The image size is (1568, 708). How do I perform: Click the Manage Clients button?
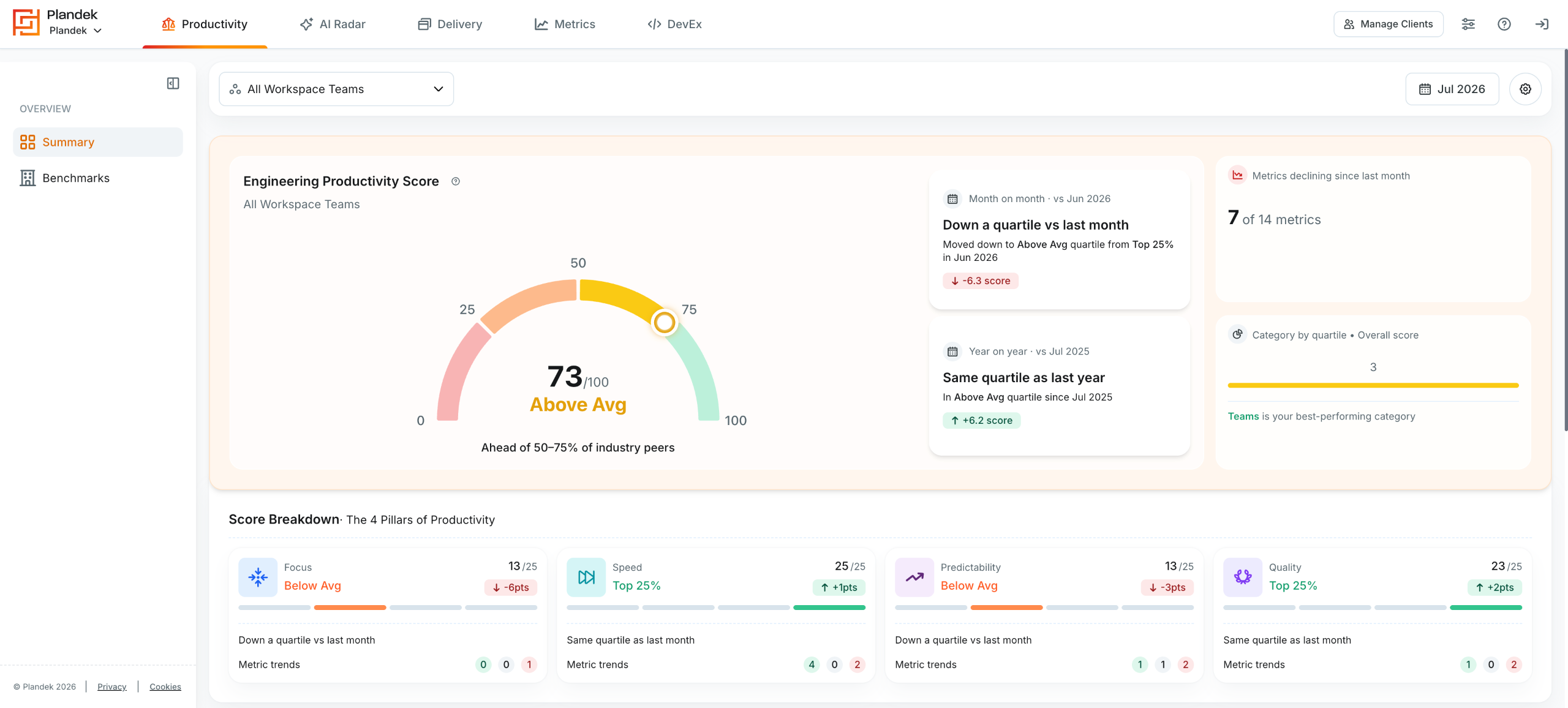[1389, 24]
